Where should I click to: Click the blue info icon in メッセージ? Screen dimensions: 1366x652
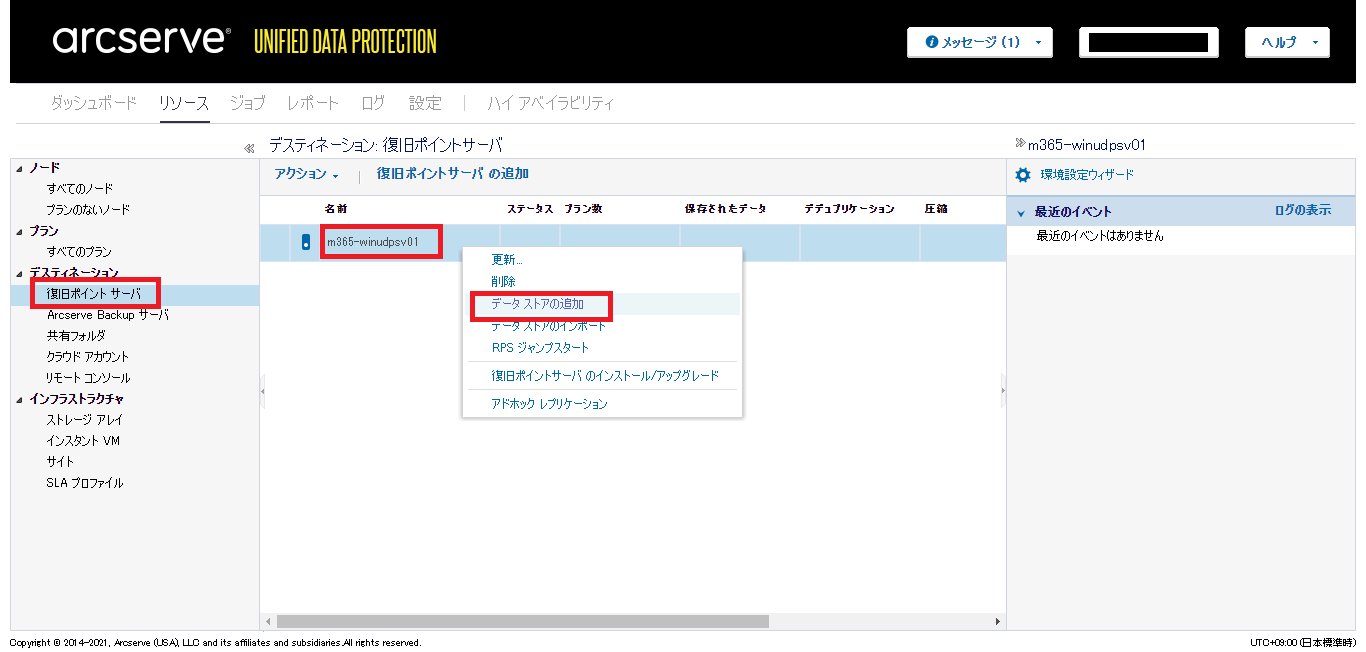coord(932,43)
